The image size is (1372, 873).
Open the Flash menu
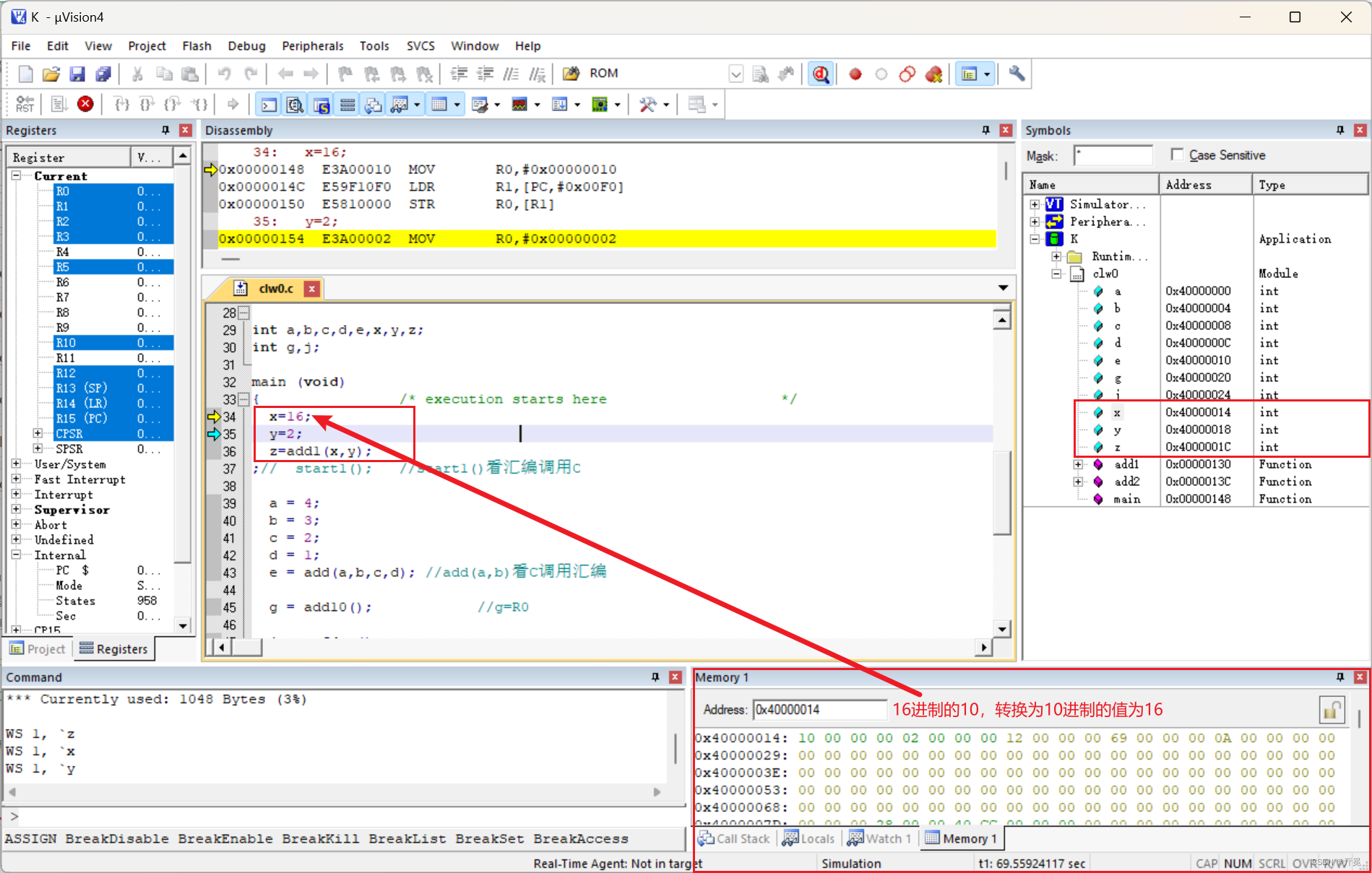197,45
